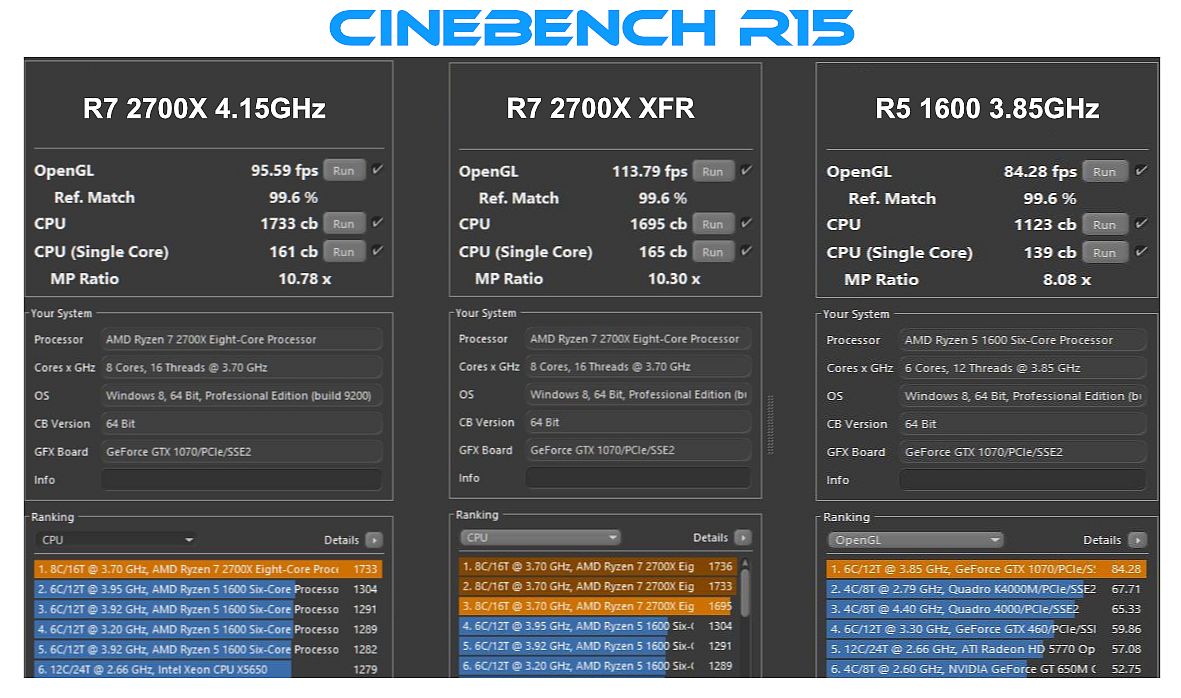Open Details arrow in the R7 2700X XFR ranking
This screenshot has width=1181, height=698.
pos(742,538)
